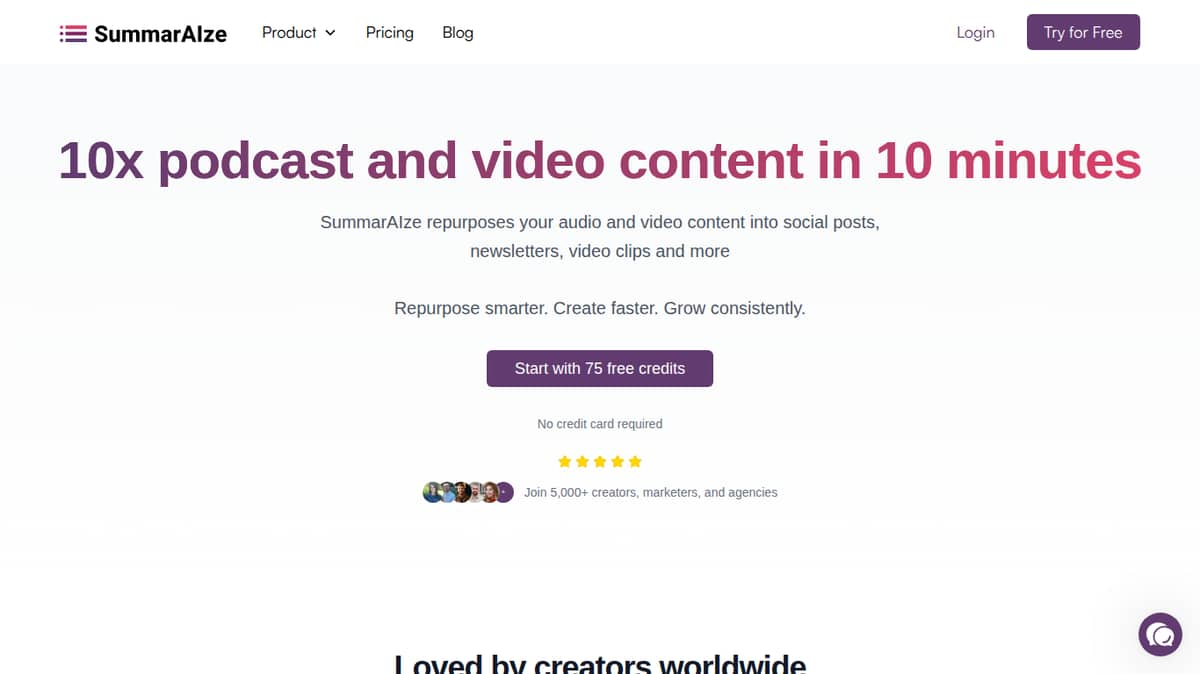The image size is (1200, 674).
Task: Click the SummarAIze logo icon
Action: coord(73,34)
